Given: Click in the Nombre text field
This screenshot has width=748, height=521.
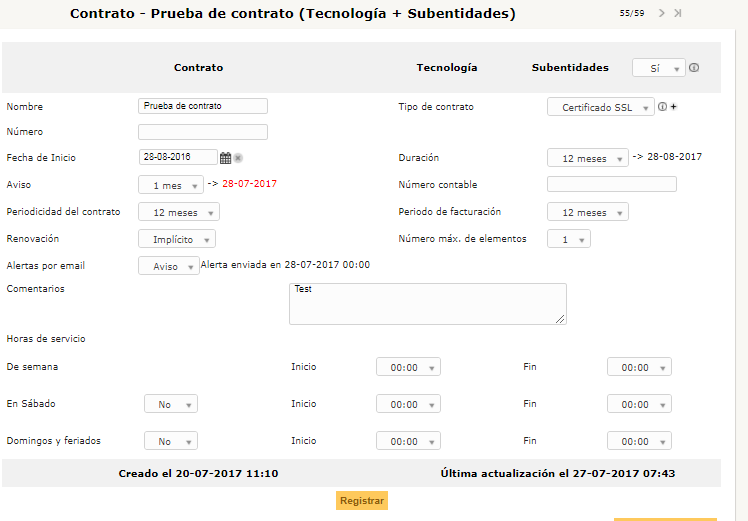Looking at the screenshot, I should pyautogui.click(x=203, y=106).
